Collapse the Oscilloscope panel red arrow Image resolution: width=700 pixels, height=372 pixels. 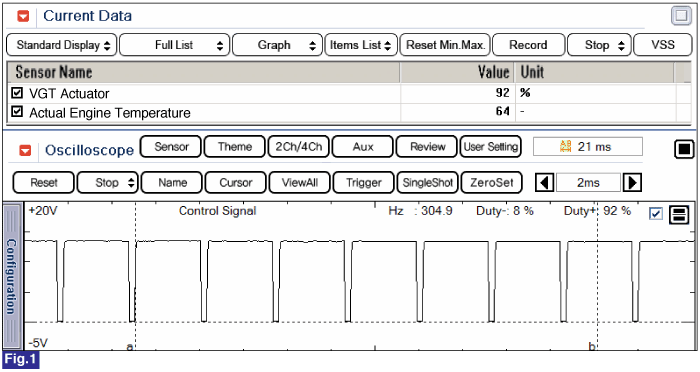coord(25,150)
